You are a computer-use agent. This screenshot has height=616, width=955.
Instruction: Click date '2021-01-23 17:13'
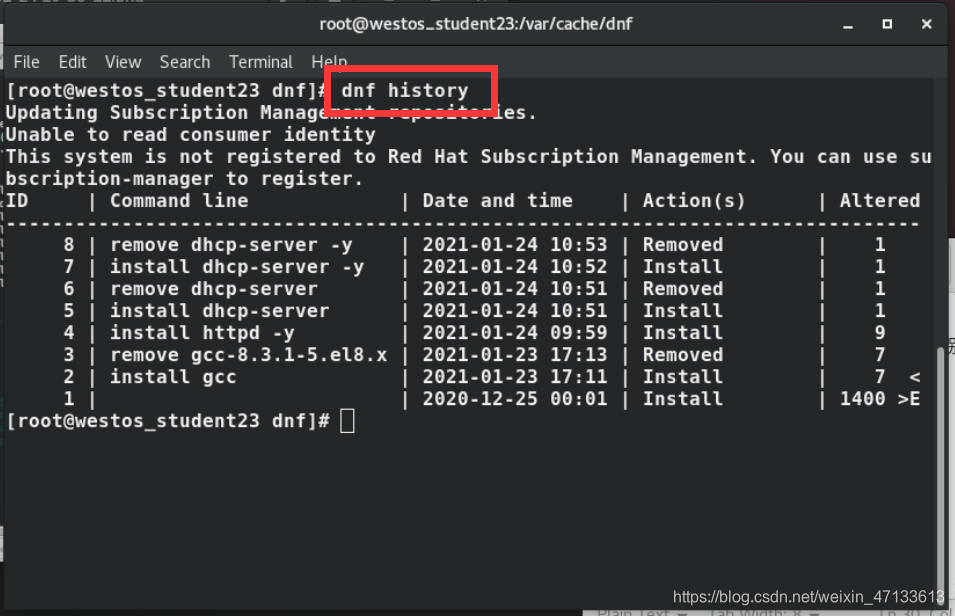point(515,355)
